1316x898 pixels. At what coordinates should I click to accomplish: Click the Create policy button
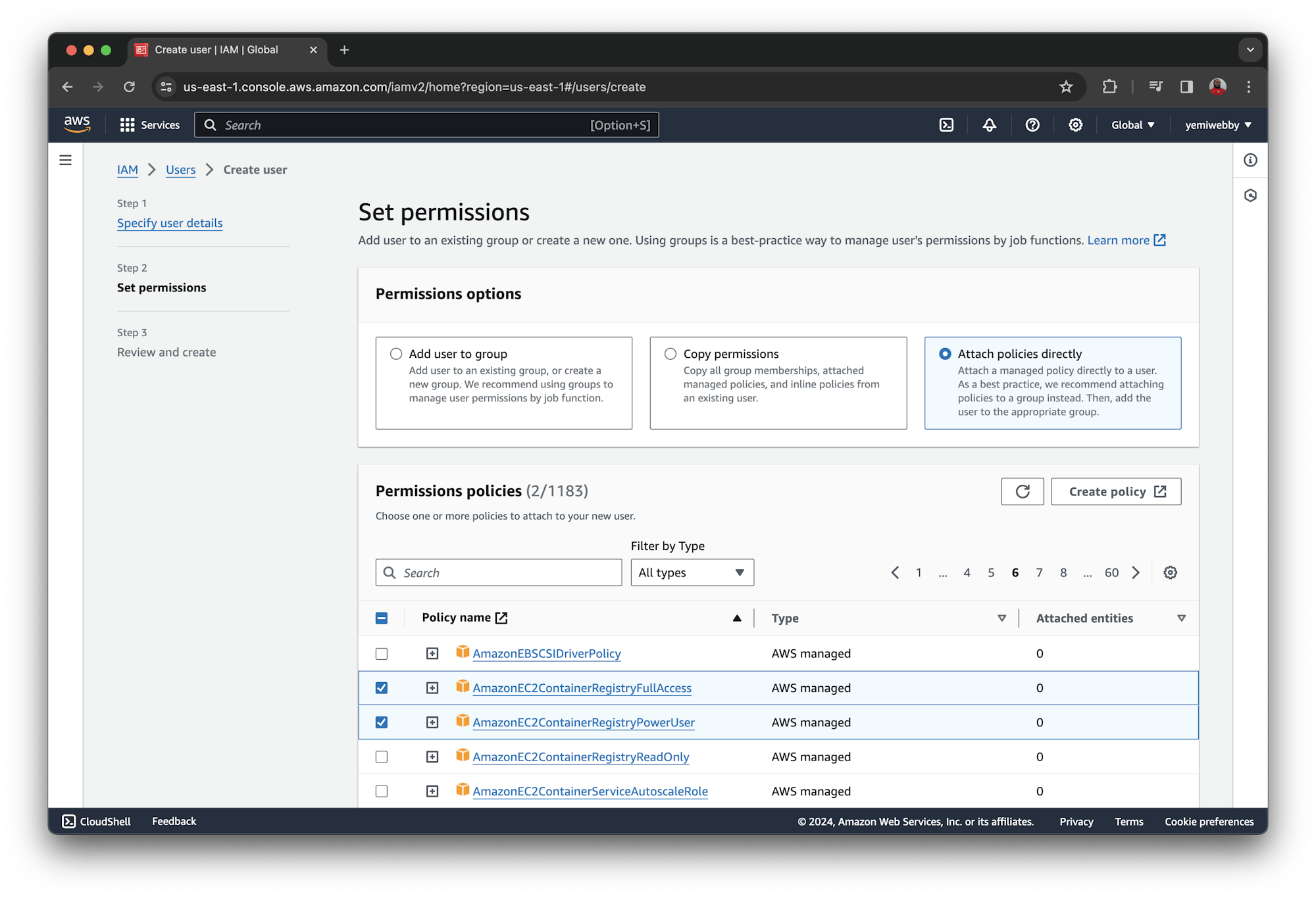click(x=1115, y=491)
